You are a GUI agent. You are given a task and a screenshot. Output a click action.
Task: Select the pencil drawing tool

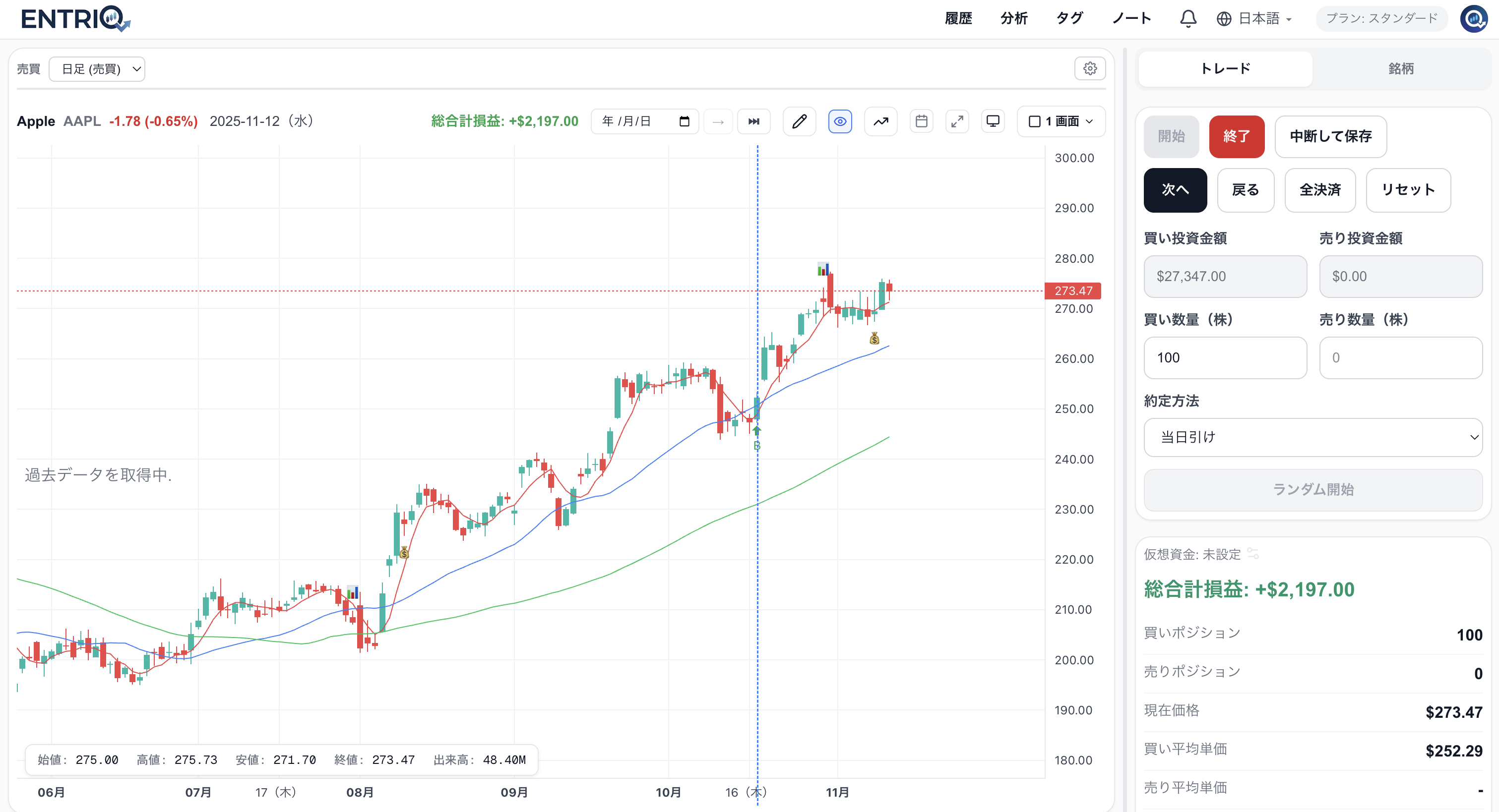[800, 121]
